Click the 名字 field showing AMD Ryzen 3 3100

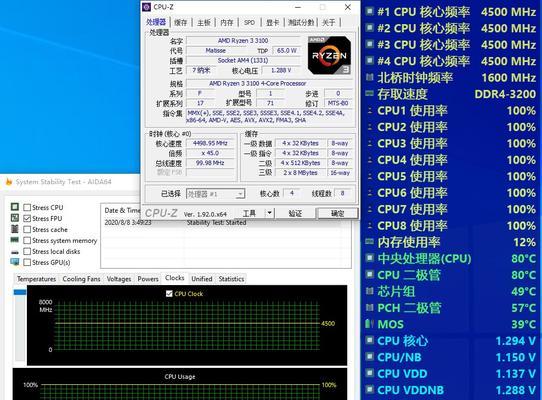tap(243, 40)
